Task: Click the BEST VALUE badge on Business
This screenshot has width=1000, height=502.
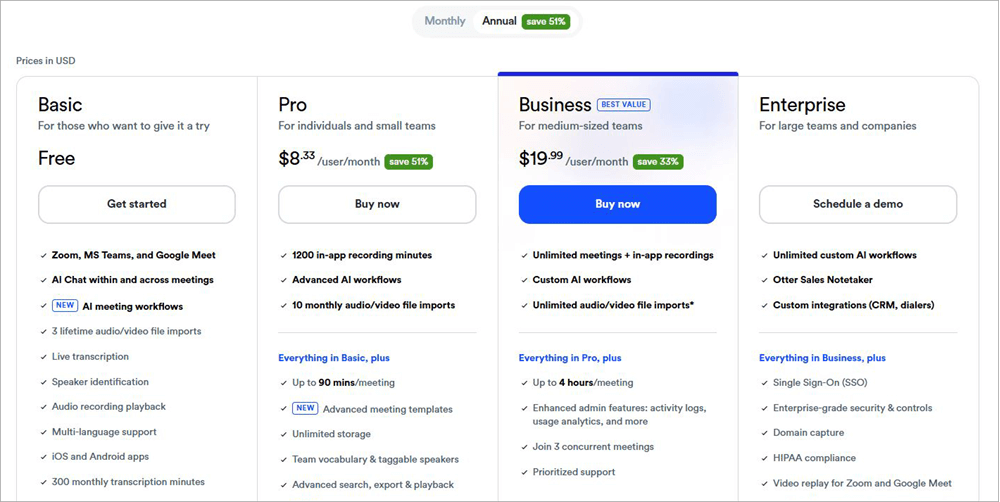Action: (x=624, y=104)
